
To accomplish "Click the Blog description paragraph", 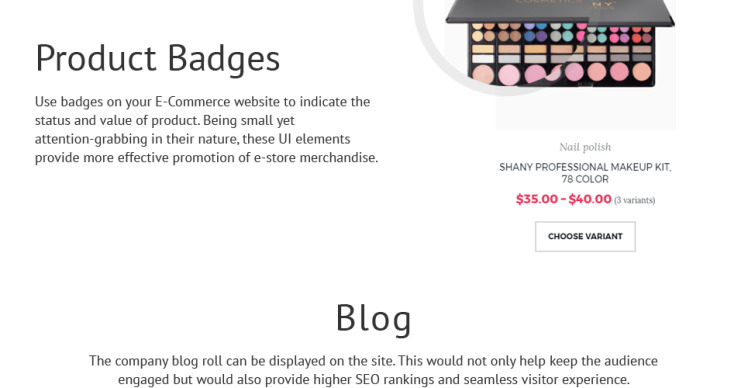I will click(374, 370).
